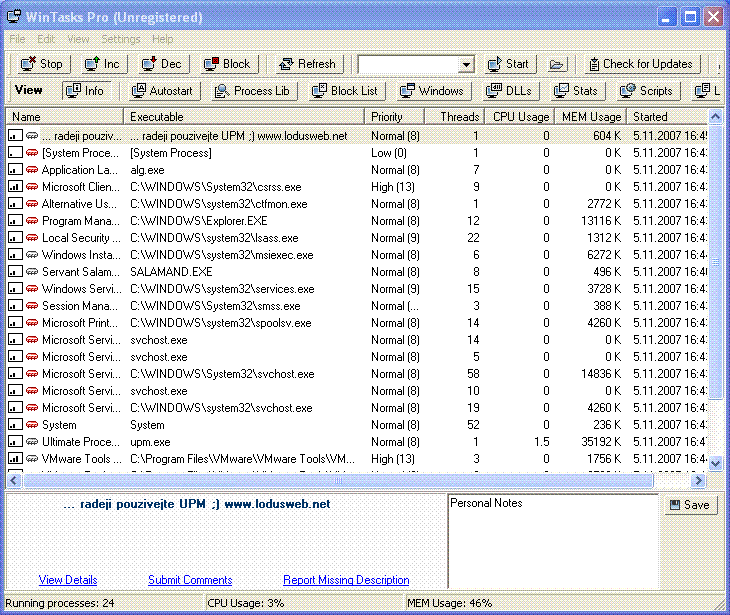Sort by the Started column header
Viewport: 730px width, 615px height.
668,116
